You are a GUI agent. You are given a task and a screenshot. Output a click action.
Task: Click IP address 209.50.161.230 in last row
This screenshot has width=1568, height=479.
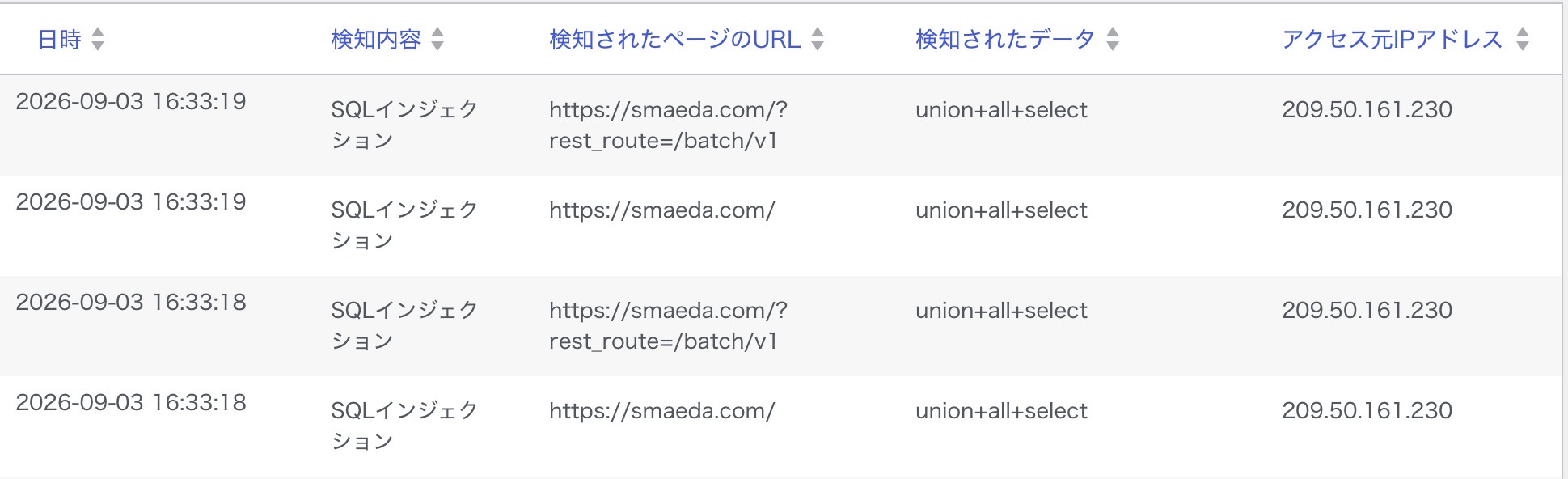pyautogui.click(x=1367, y=411)
